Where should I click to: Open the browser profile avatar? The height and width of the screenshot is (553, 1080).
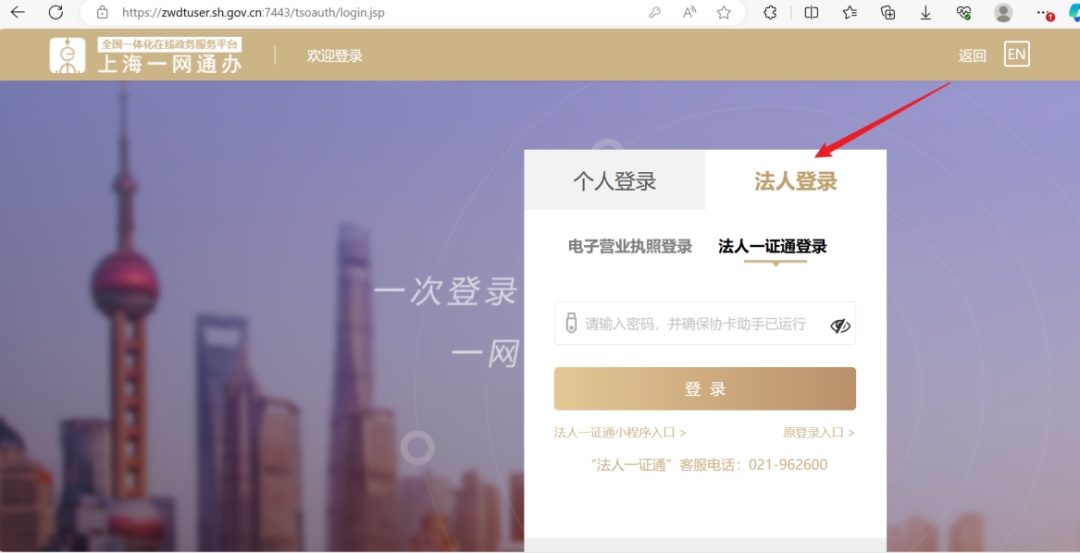point(1003,13)
